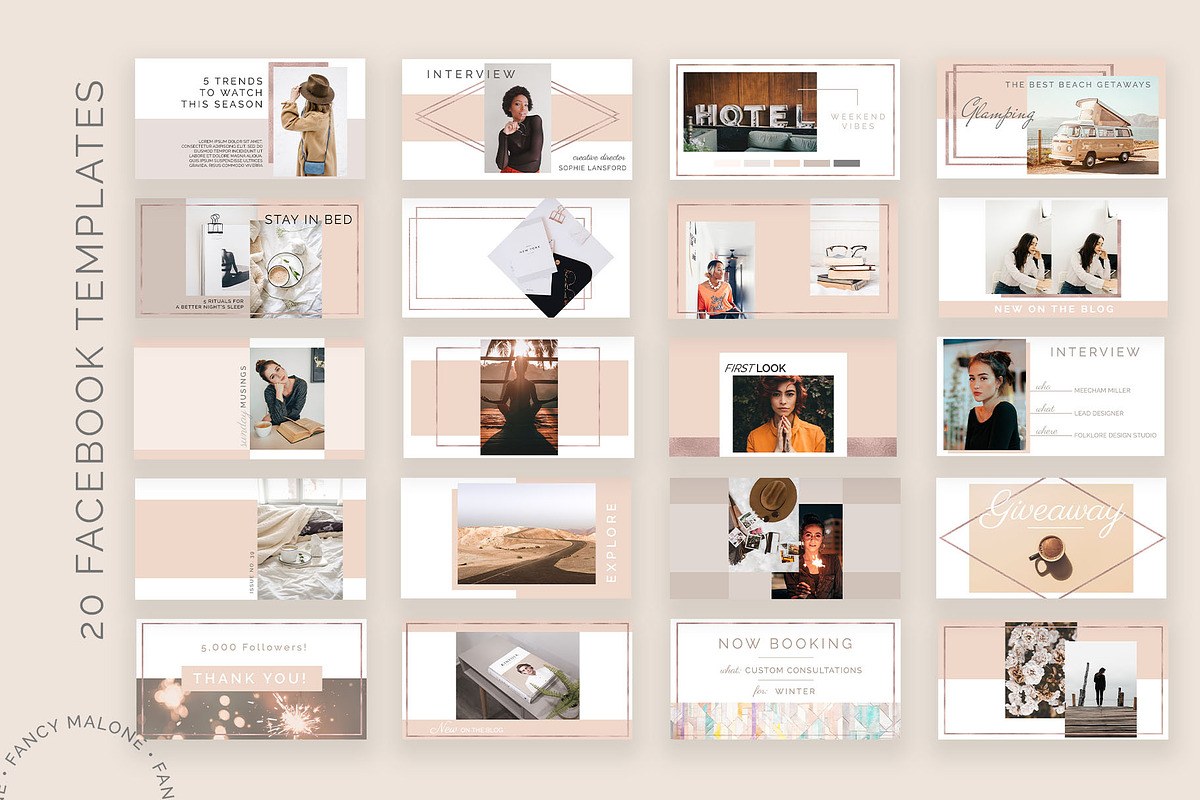Open the First Look template

point(785,398)
